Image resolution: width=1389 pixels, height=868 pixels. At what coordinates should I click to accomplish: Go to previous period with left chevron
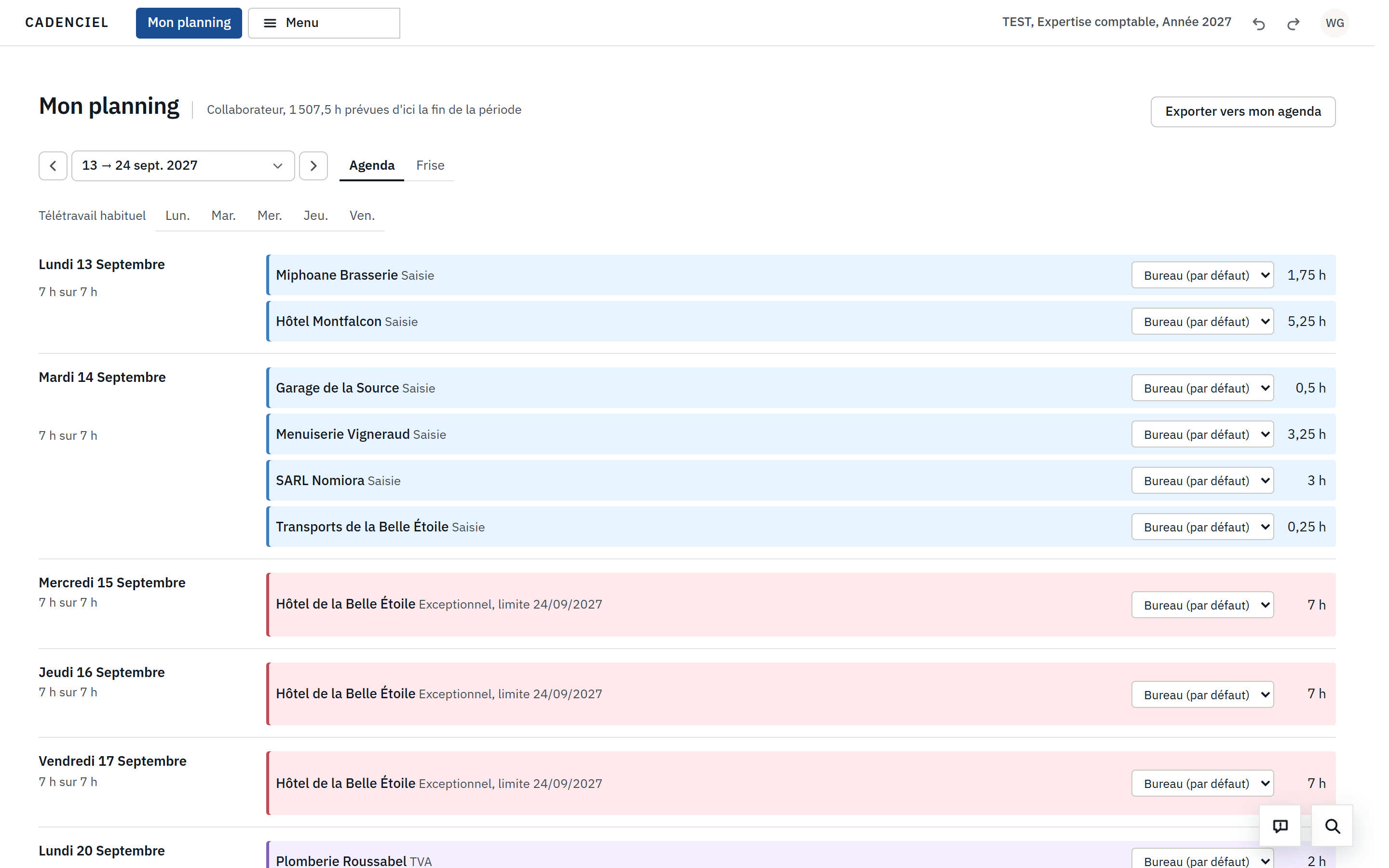[x=53, y=166]
